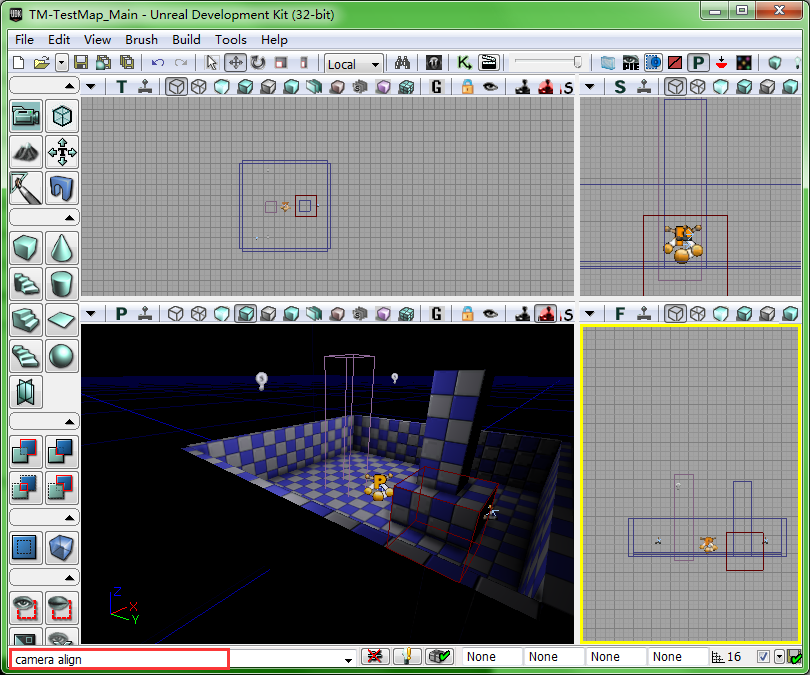The image size is (810, 675).
Task: Choose the Spiral Staircase brush
Action: point(26,356)
